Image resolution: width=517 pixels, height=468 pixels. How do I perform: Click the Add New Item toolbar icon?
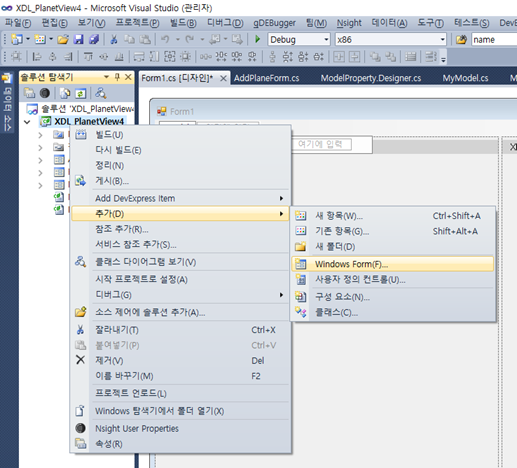40,40
